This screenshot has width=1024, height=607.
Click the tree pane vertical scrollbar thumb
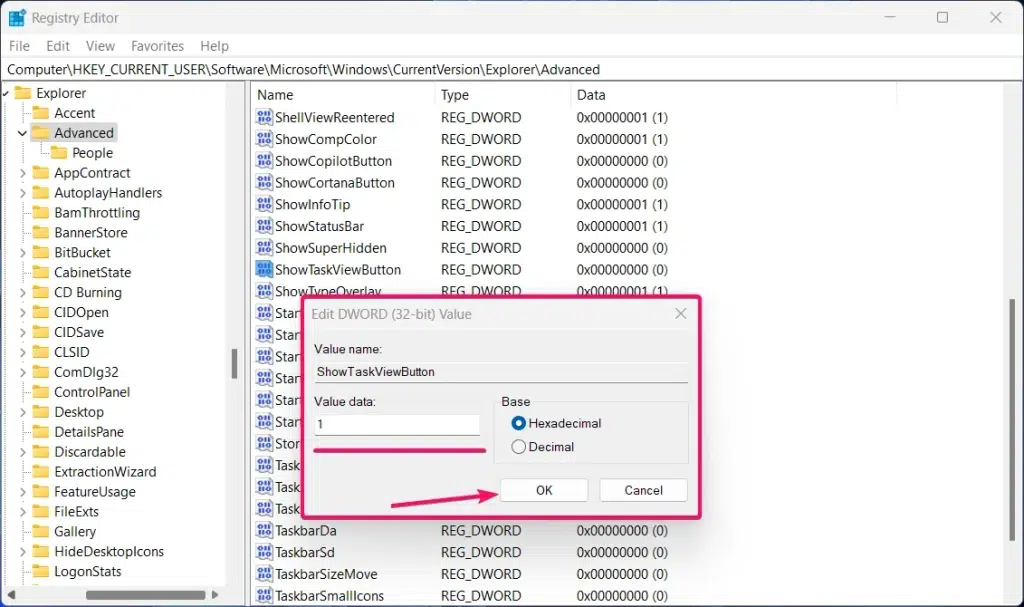tap(234, 364)
